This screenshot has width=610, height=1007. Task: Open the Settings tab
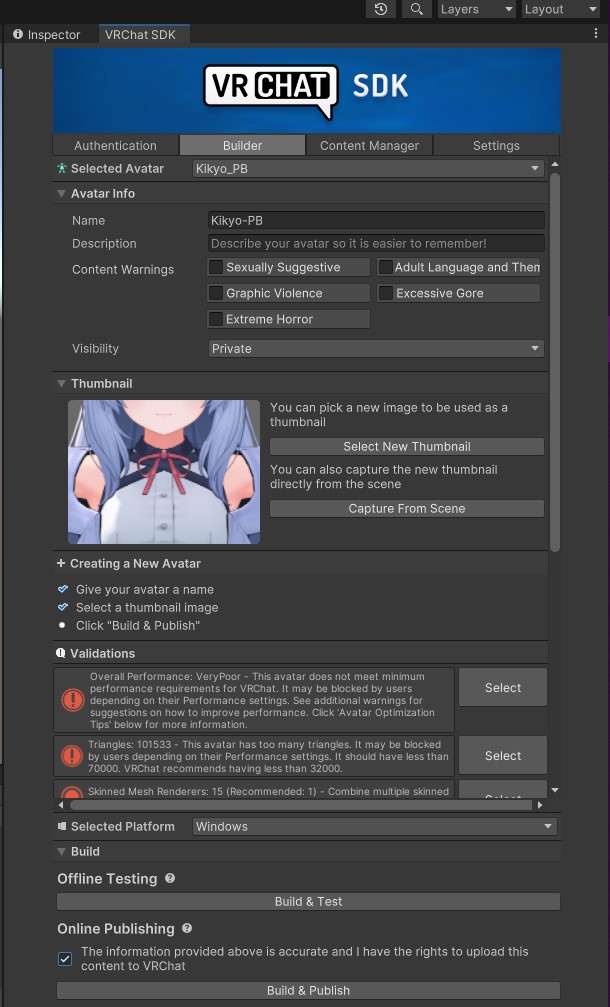pyautogui.click(x=496, y=146)
